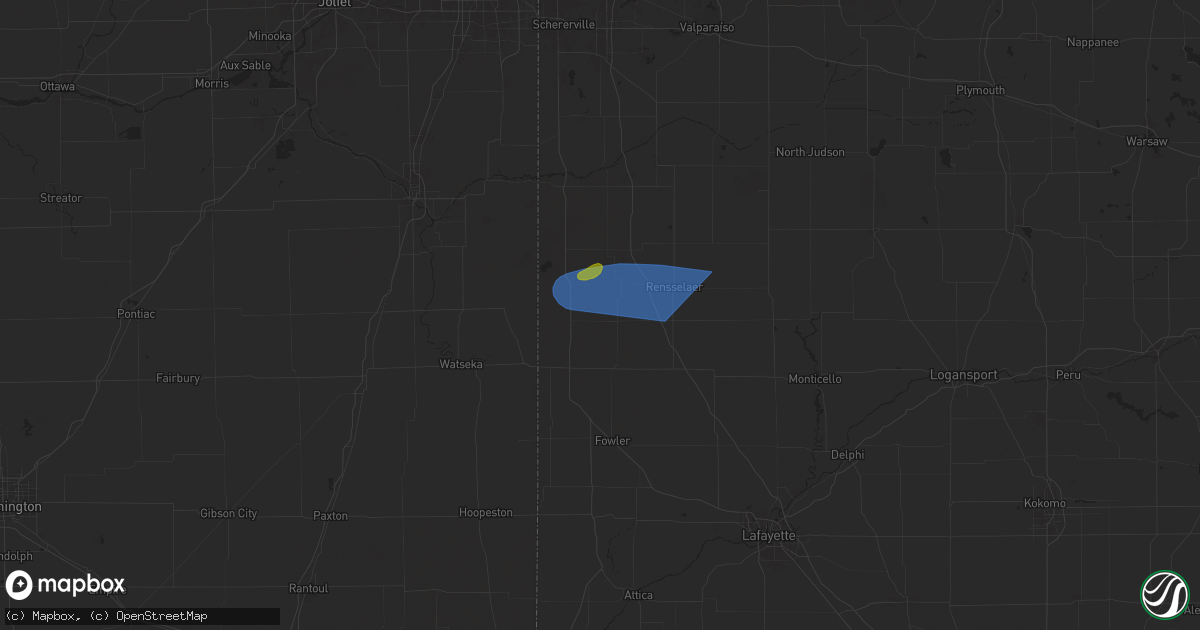Click the Monticello town label
Screen dimensions: 1200x630
coord(815,379)
